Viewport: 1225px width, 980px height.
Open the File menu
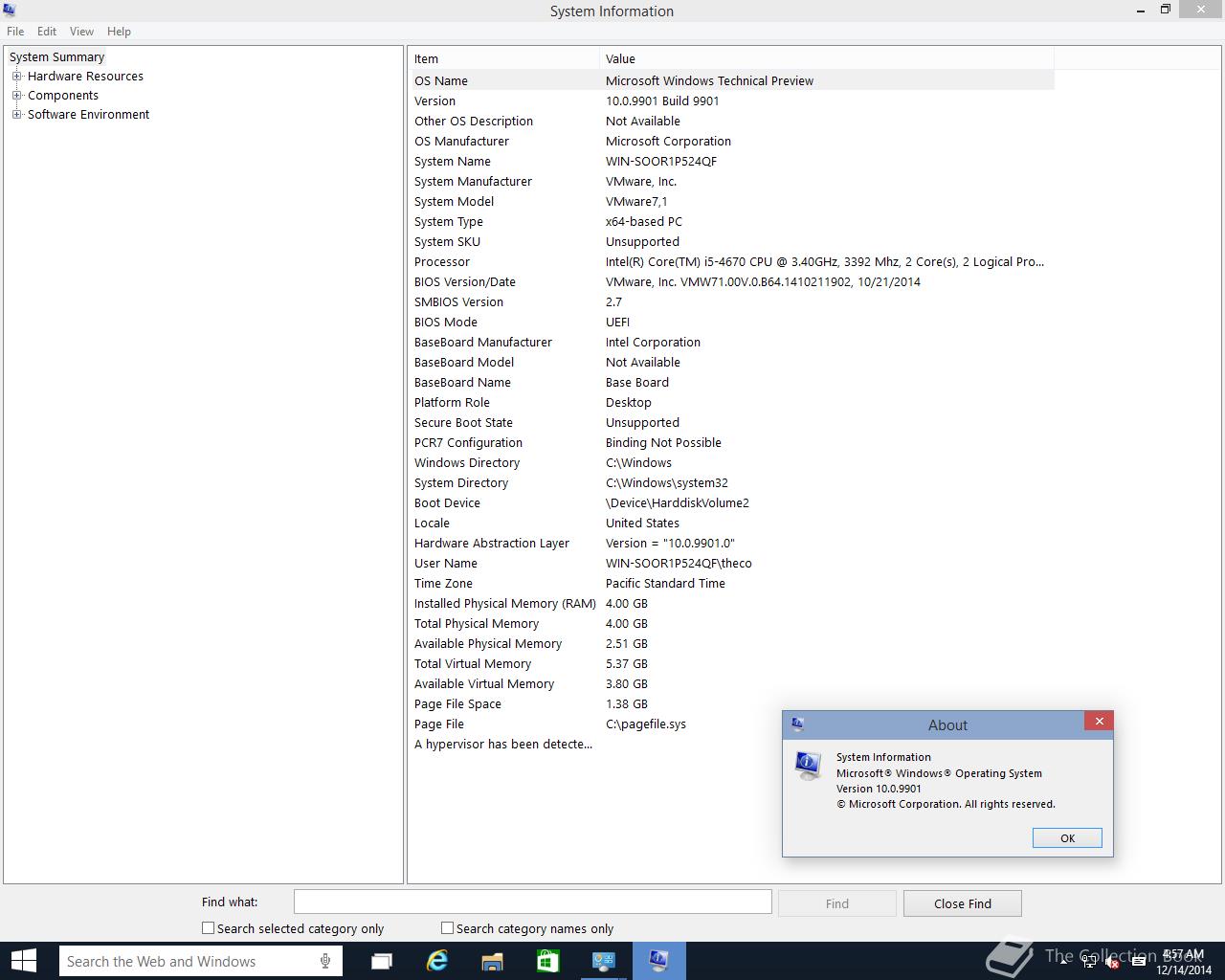[x=15, y=32]
